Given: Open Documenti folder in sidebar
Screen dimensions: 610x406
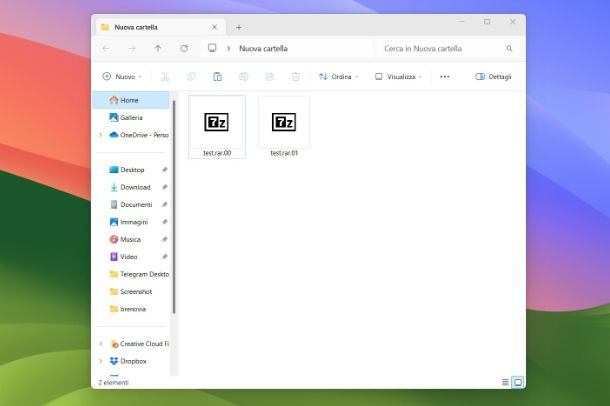Looking at the screenshot, I should pos(131,205).
